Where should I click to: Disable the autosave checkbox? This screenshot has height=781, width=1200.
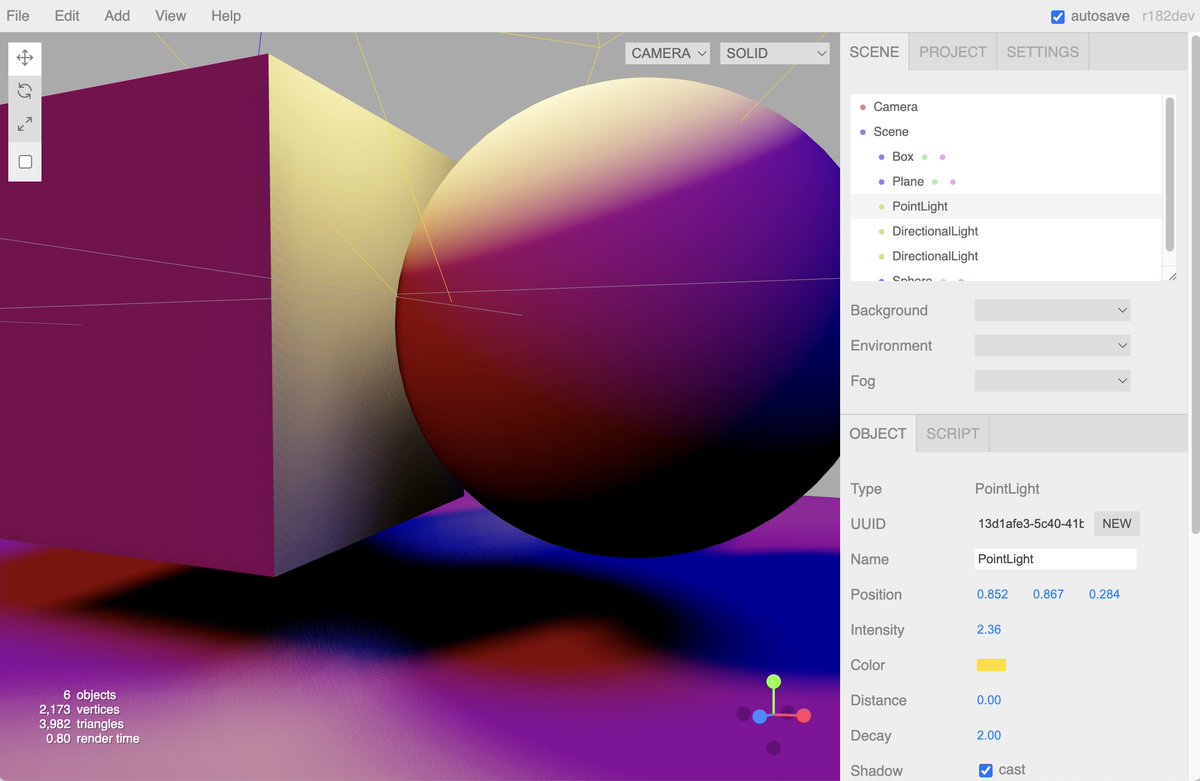click(x=1057, y=16)
